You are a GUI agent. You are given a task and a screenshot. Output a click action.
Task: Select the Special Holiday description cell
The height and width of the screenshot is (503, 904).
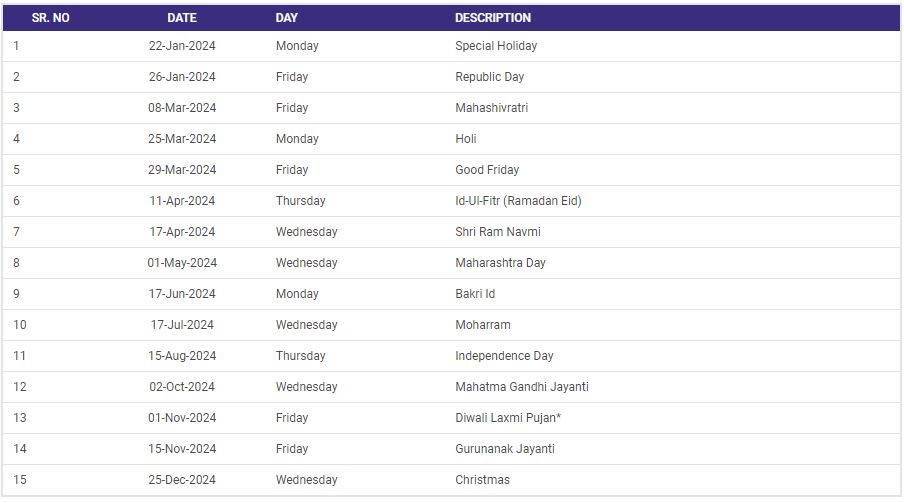pyautogui.click(x=496, y=46)
